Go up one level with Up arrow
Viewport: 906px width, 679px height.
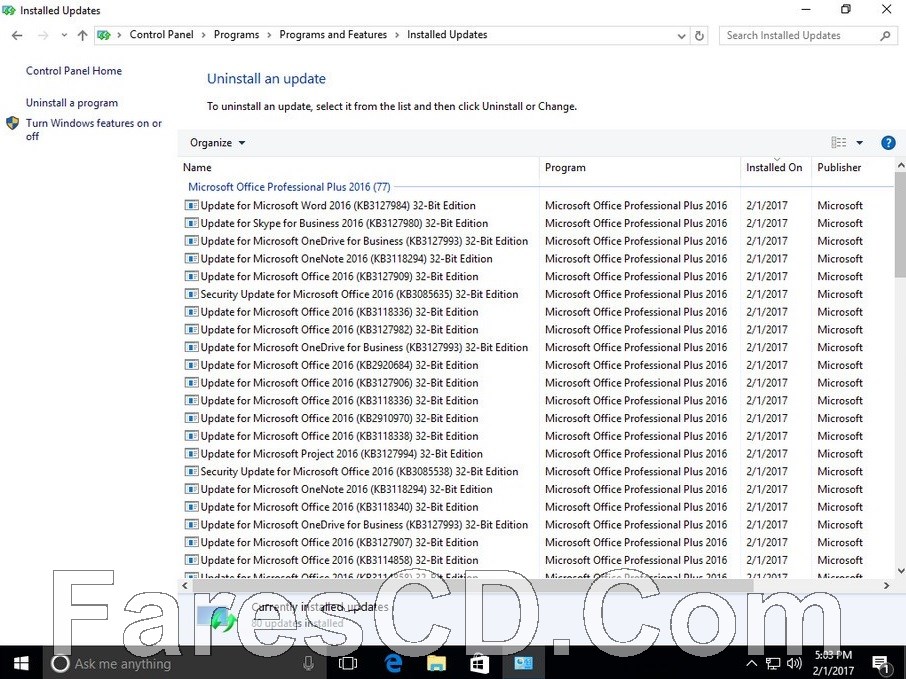[x=82, y=35]
